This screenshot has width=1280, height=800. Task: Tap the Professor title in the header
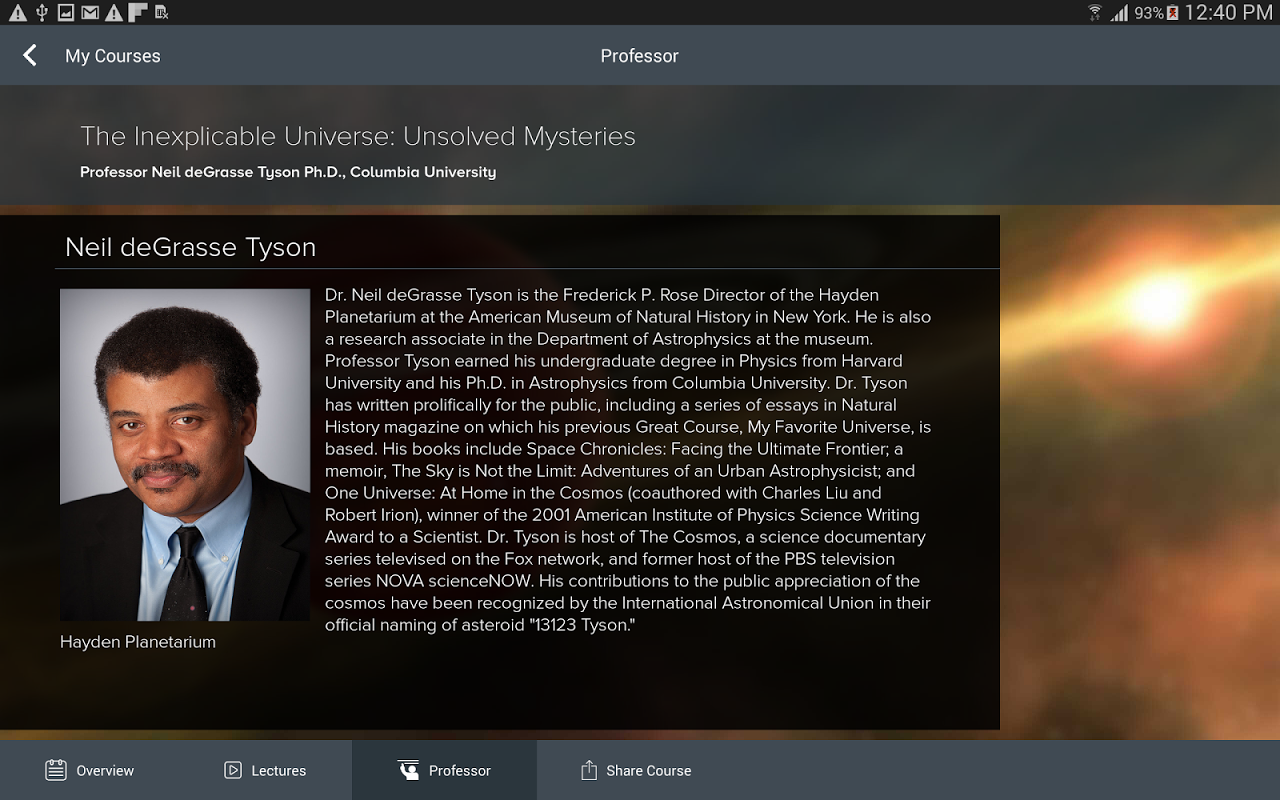(639, 56)
